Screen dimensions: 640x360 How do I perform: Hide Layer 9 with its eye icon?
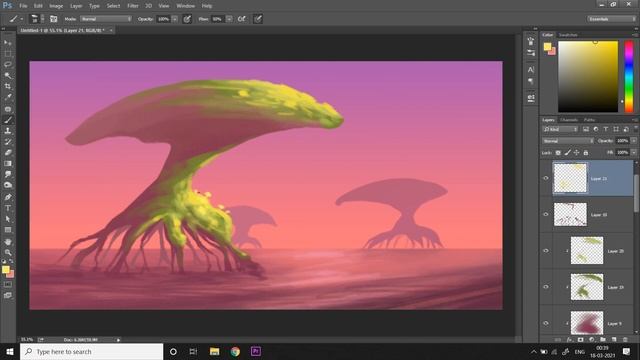tap(546, 323)
